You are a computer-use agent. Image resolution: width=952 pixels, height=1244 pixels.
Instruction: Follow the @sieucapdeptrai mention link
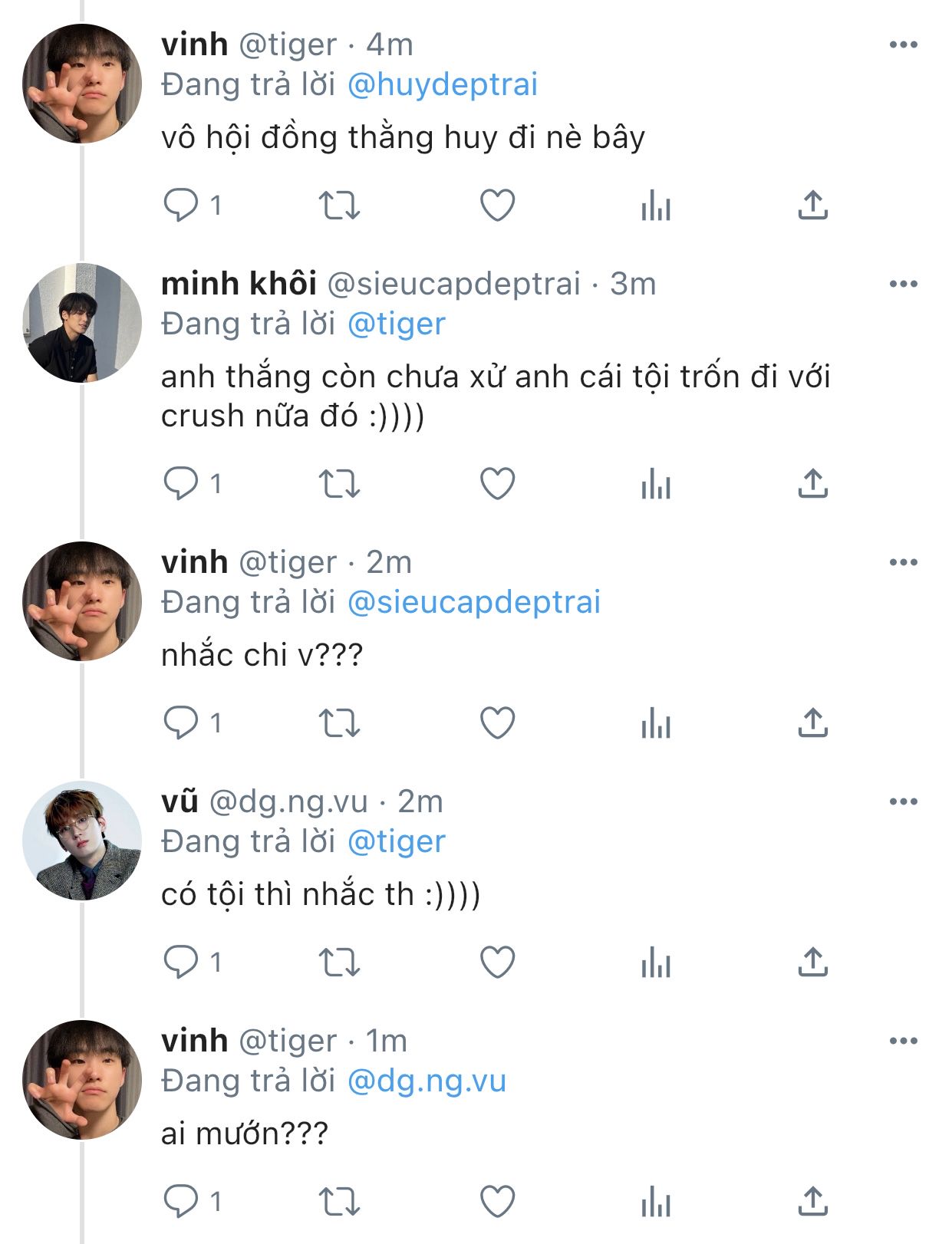pyautogui.click(x=473, y=602)
